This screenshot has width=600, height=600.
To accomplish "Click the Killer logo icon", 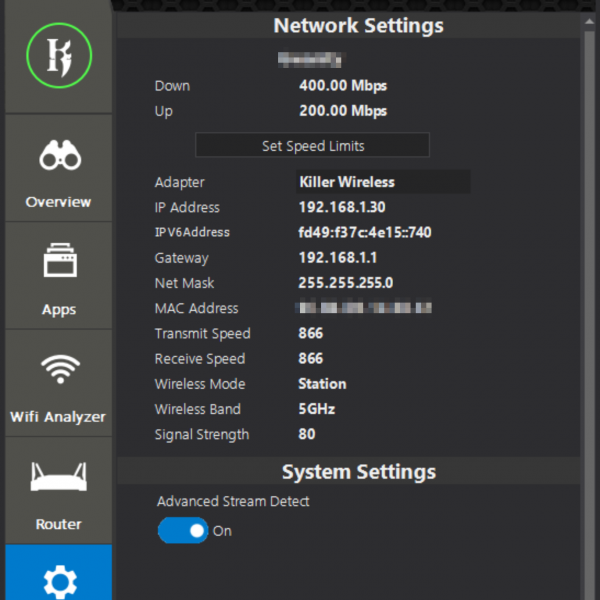I will coord(58,56).
